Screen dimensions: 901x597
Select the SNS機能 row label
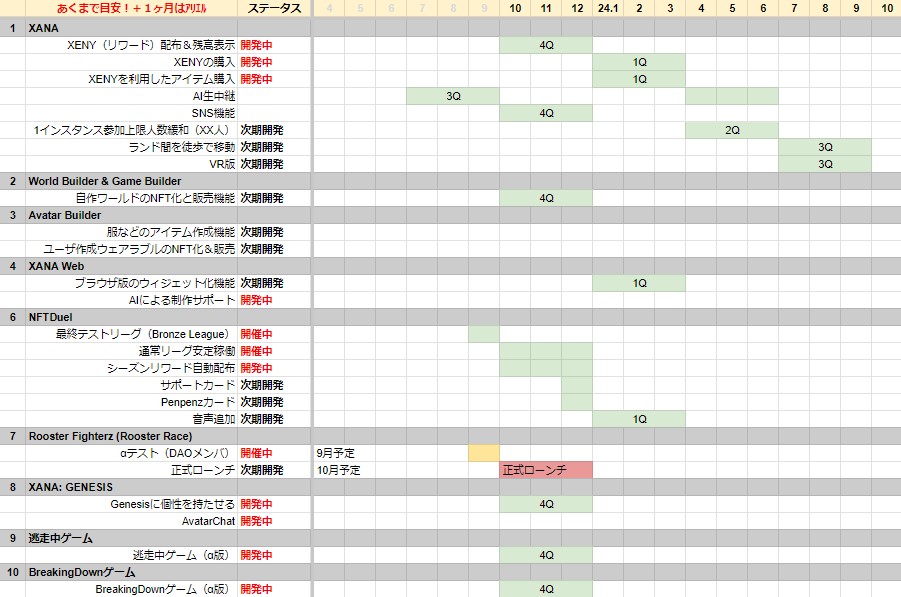pos(213,113)
